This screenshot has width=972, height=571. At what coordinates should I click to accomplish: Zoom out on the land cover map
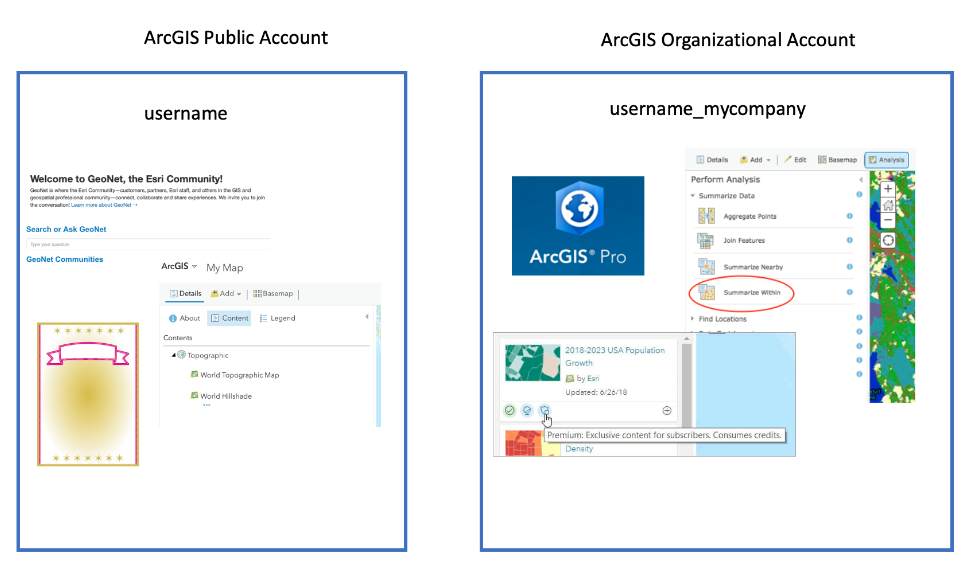click(x=888, y=220)
